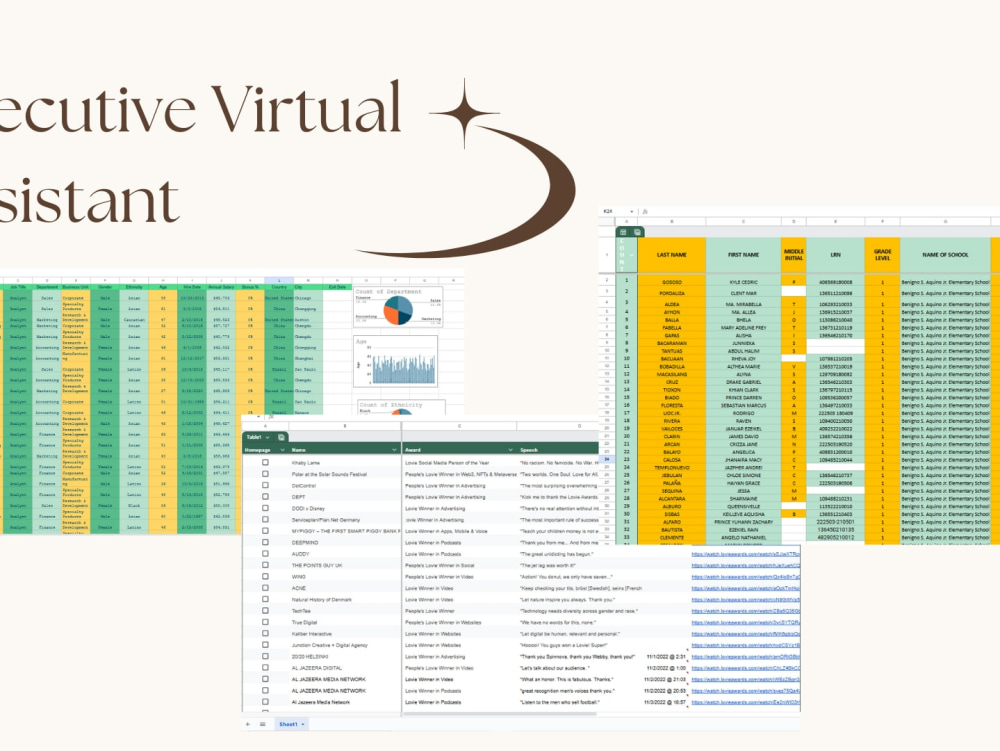
Task: Click table view icon above LAST NAME sheet
Action: [637, 232]
